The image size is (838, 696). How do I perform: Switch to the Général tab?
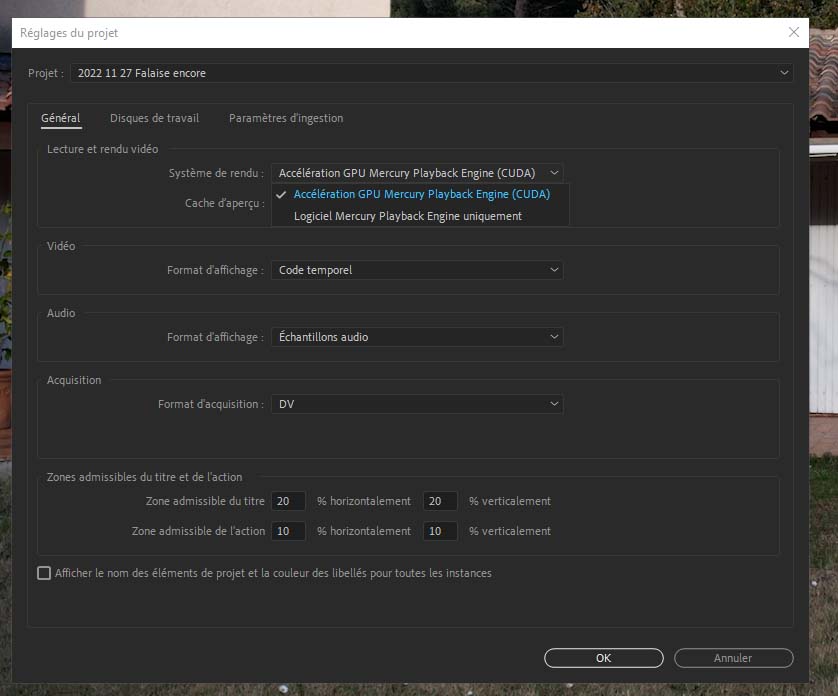coord(60,118)
